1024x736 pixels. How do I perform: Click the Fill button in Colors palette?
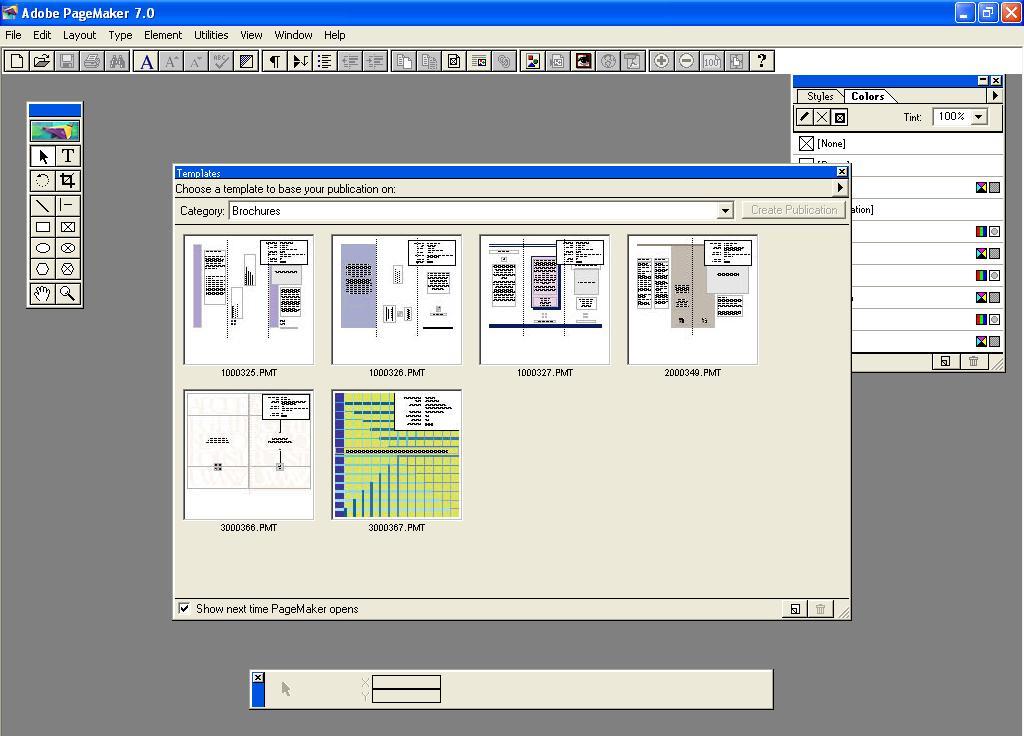point(822,118)
